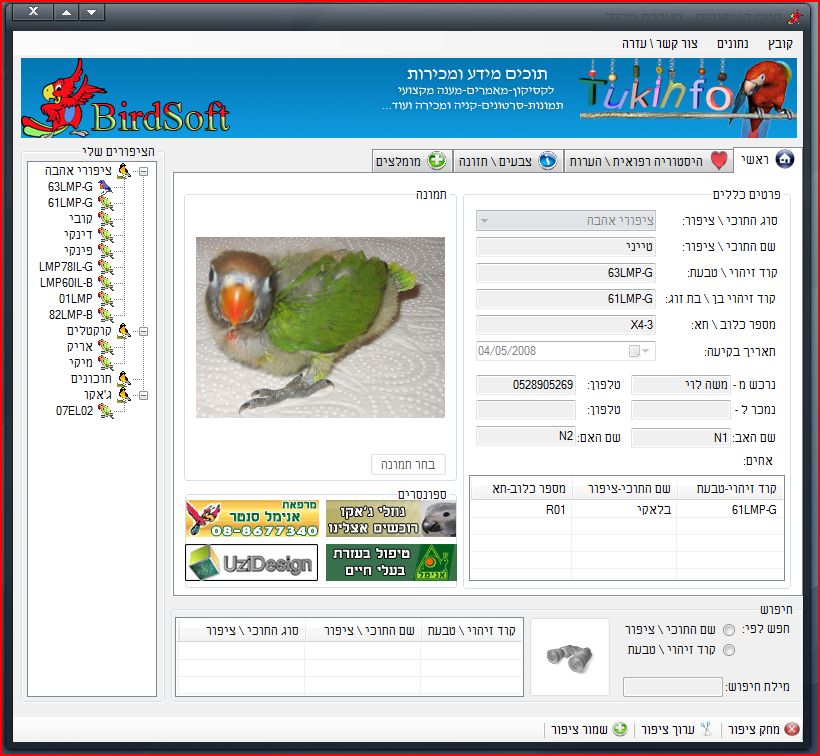Screen dimensions: 820x756
Task: Select search by bird name radio button
Action: click(728, 630)
